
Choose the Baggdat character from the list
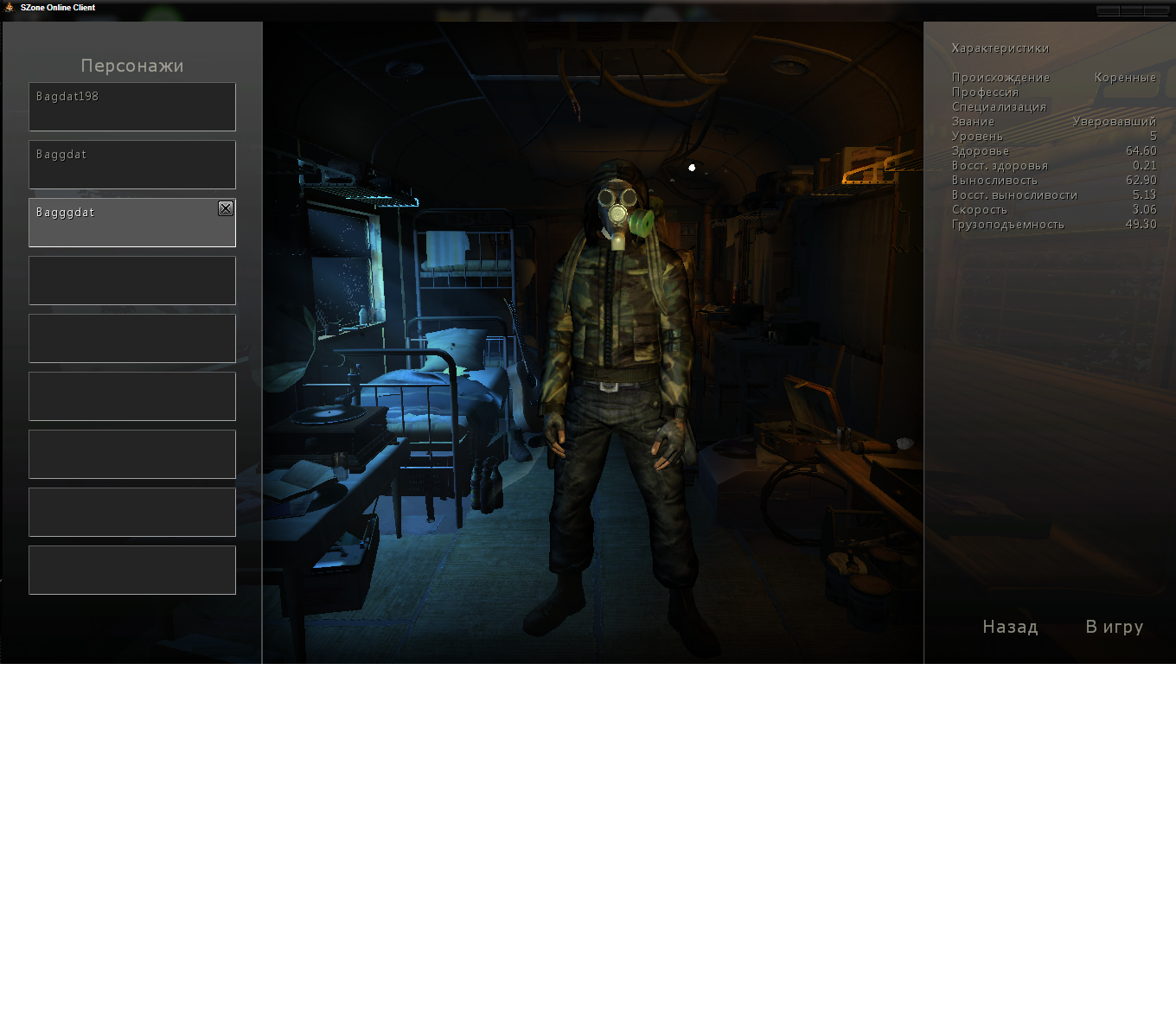click(x=131, y=165)
